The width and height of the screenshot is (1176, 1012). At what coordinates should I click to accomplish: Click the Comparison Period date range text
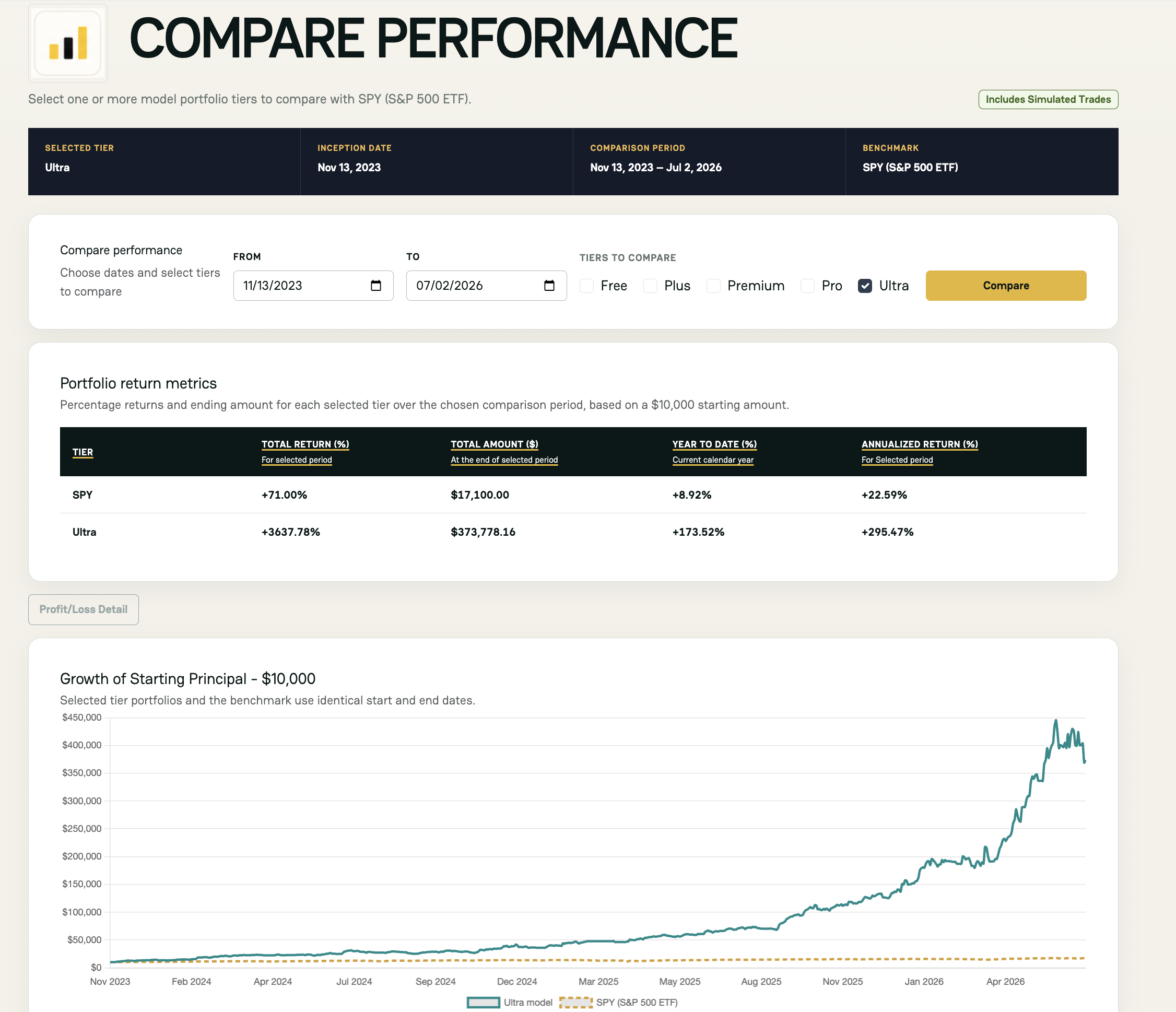(x=655, y=168)
